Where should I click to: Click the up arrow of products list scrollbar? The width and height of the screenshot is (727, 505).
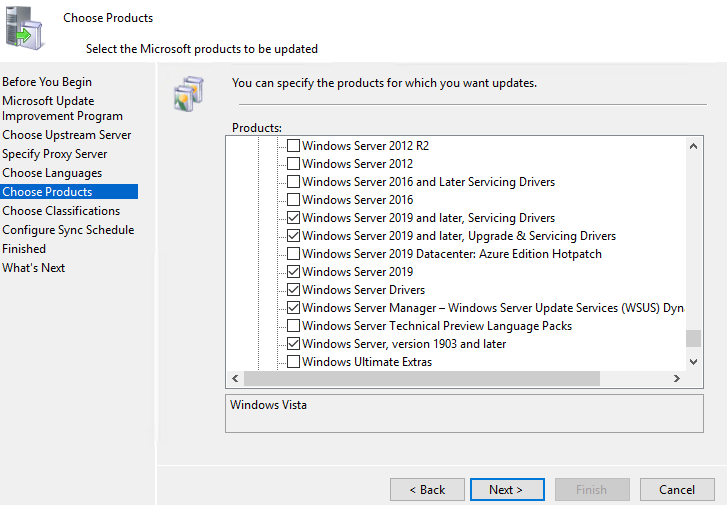click(694, 146)
